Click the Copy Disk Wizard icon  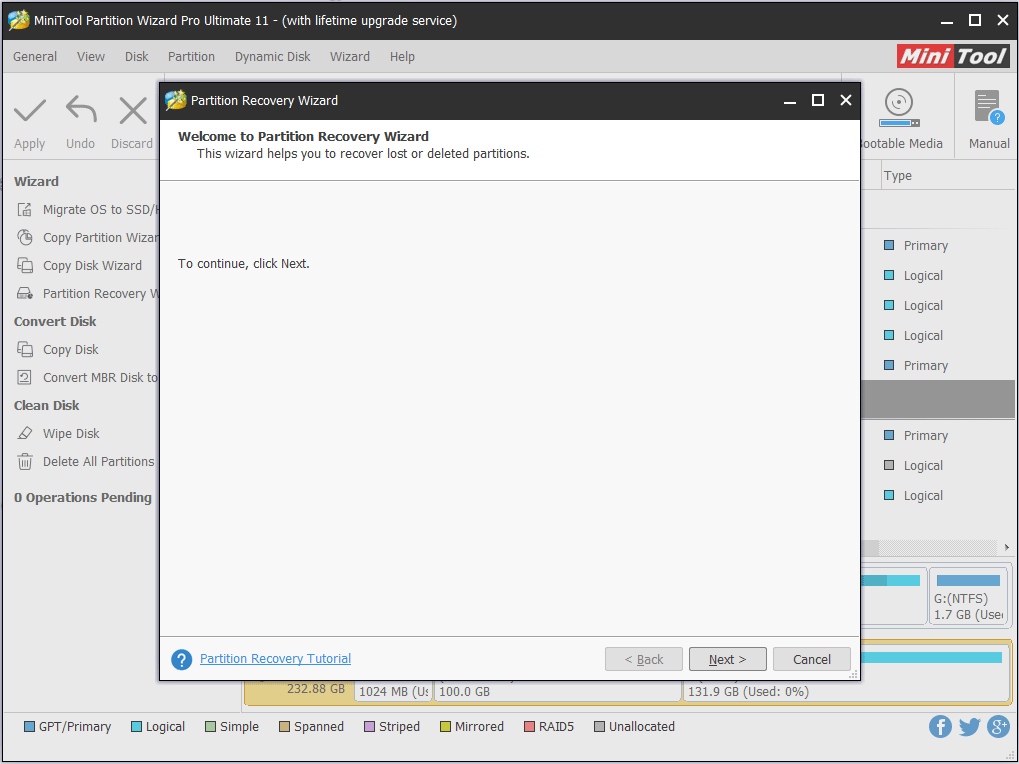25,265
